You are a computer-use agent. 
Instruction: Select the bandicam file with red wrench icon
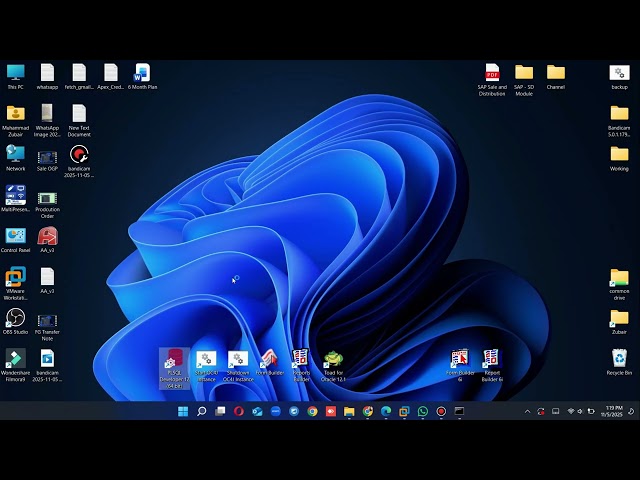79,162
